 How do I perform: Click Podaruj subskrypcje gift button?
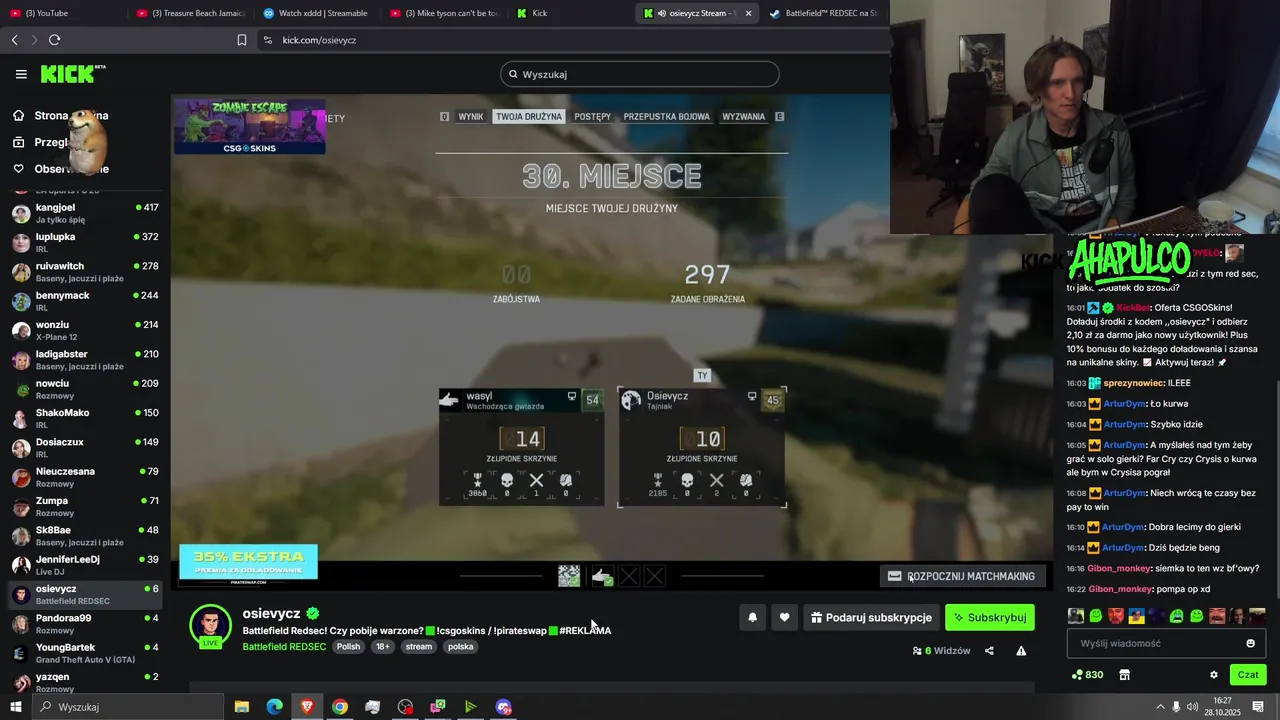(x=869, y=618)
